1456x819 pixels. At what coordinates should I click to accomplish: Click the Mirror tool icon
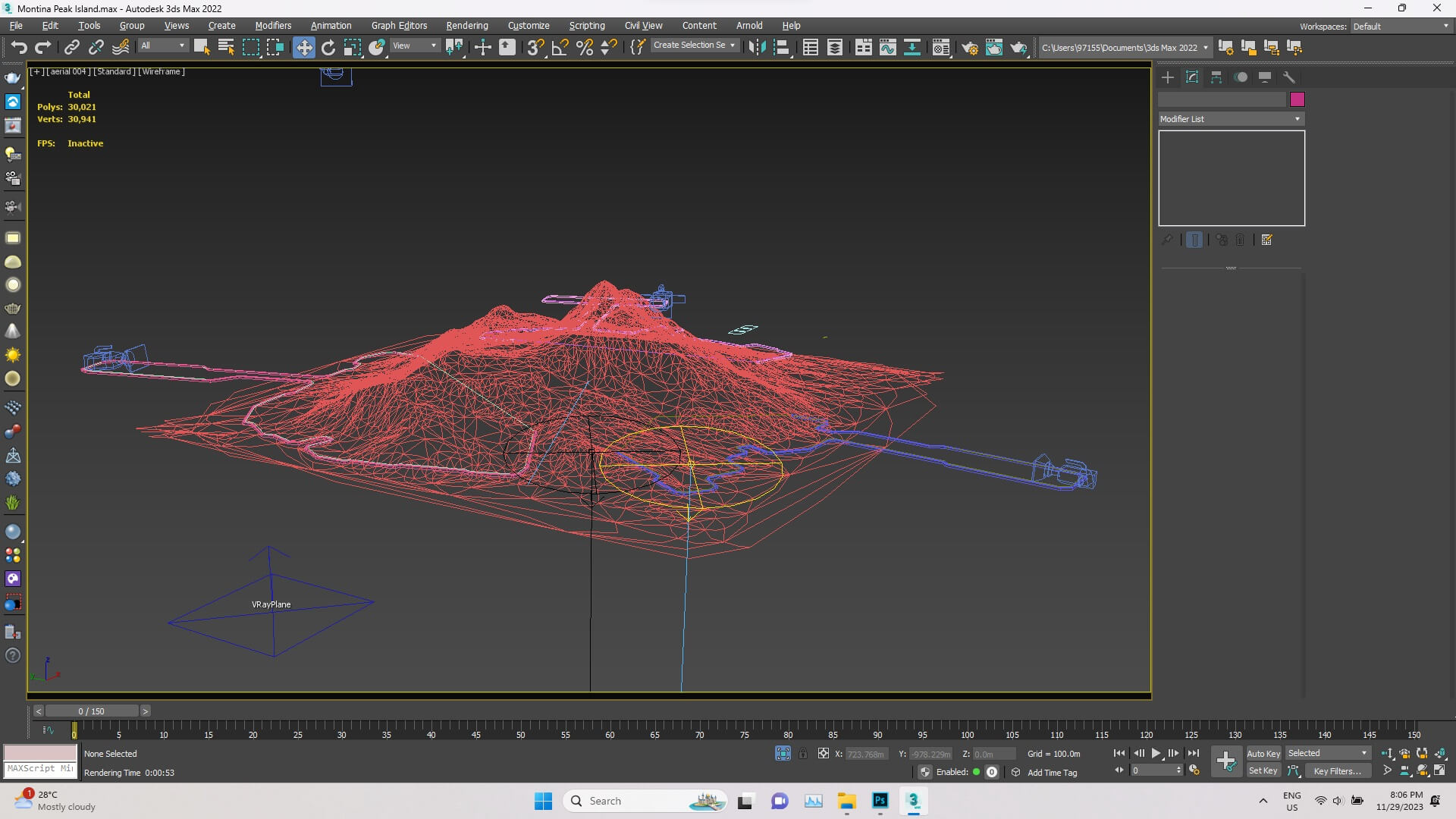756,48
